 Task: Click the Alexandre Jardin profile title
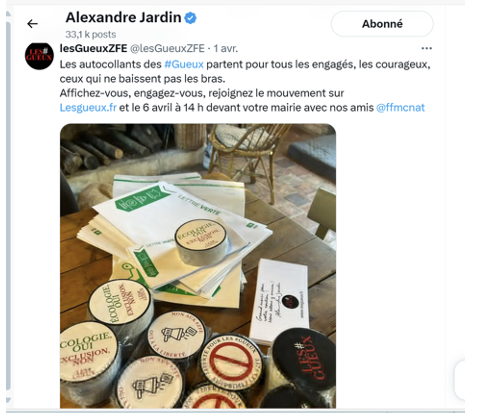[123, 17]
